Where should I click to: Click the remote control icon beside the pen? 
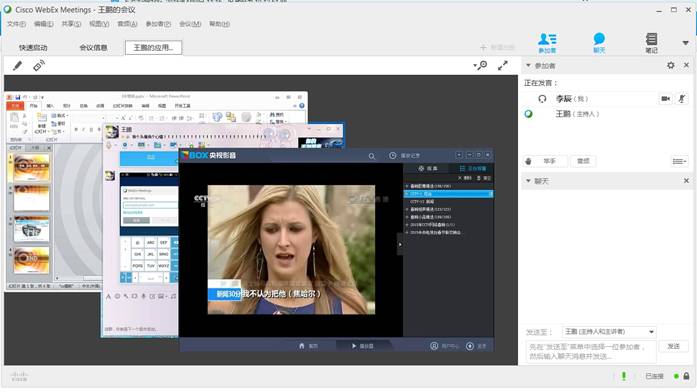click(x=39, y=66)
